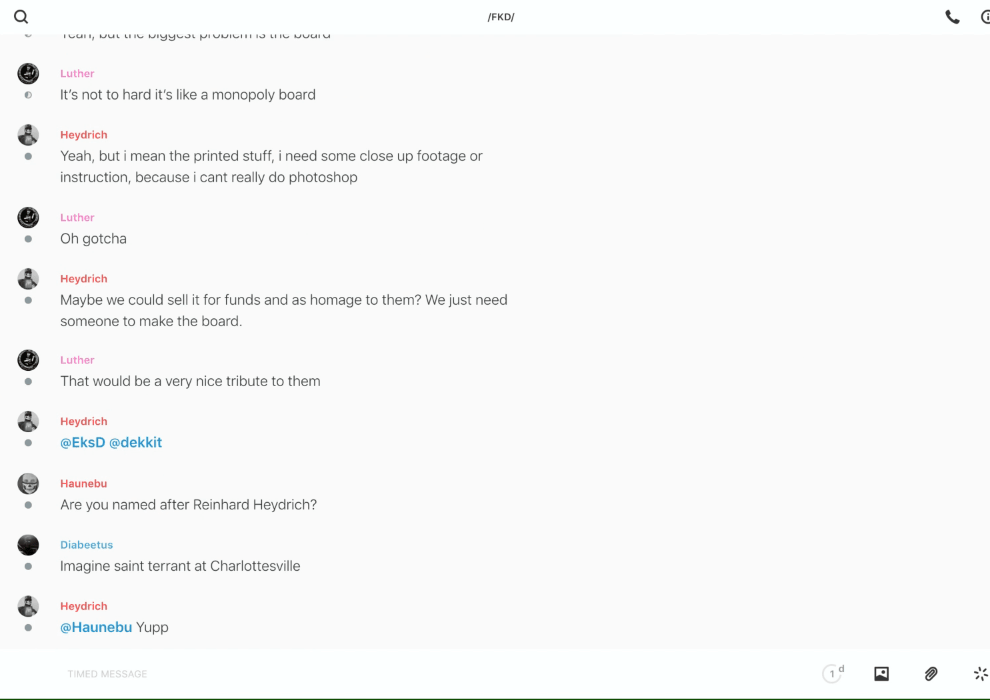This screenshot has height=700, width=990.
Task: Click the Luther name above the monopoly message
Action: coord(77,73)
